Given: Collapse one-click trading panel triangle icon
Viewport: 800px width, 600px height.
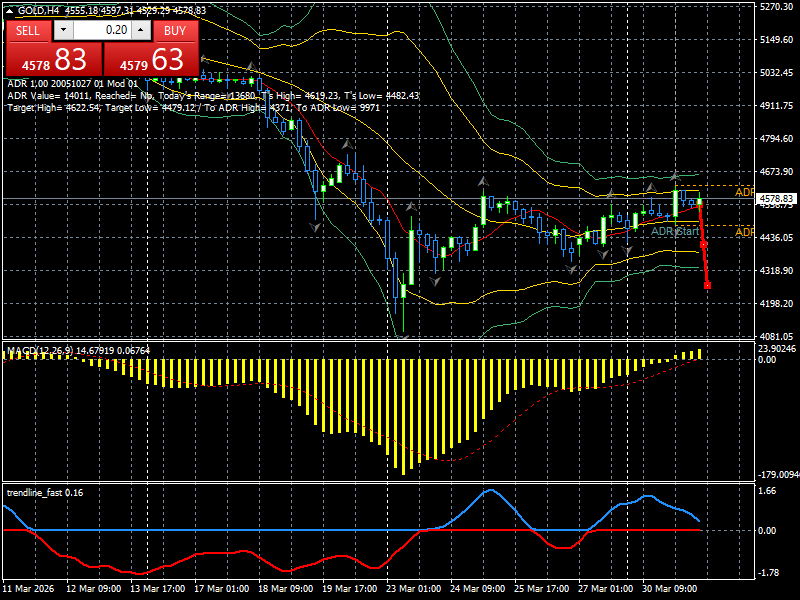Looking at the screenshot, I should 10,10.
